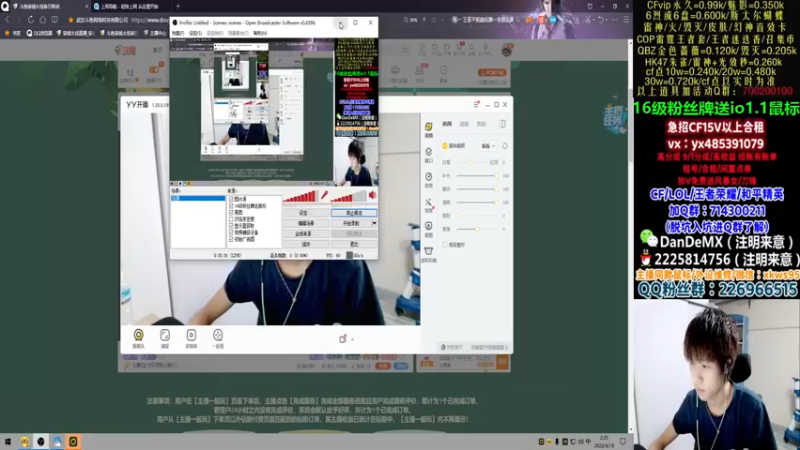Open the notification center icon in system tray
Screen dimensions: 800x450
click(623, 441)
